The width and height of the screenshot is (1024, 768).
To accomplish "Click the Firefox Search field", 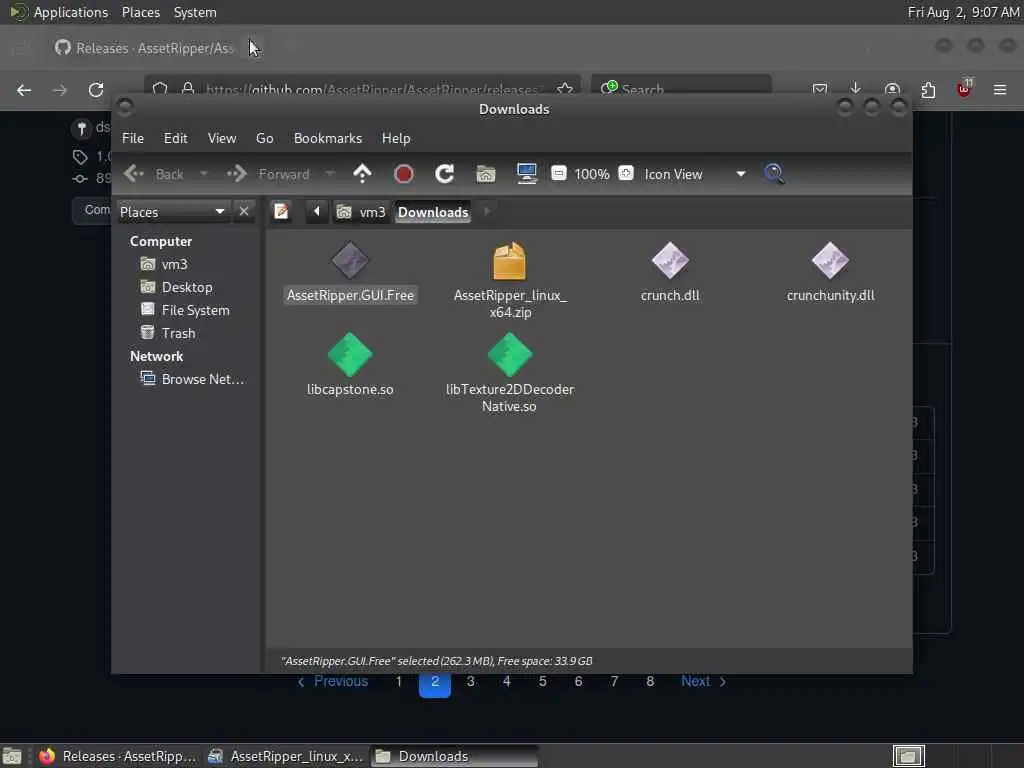I will [682, 89].
